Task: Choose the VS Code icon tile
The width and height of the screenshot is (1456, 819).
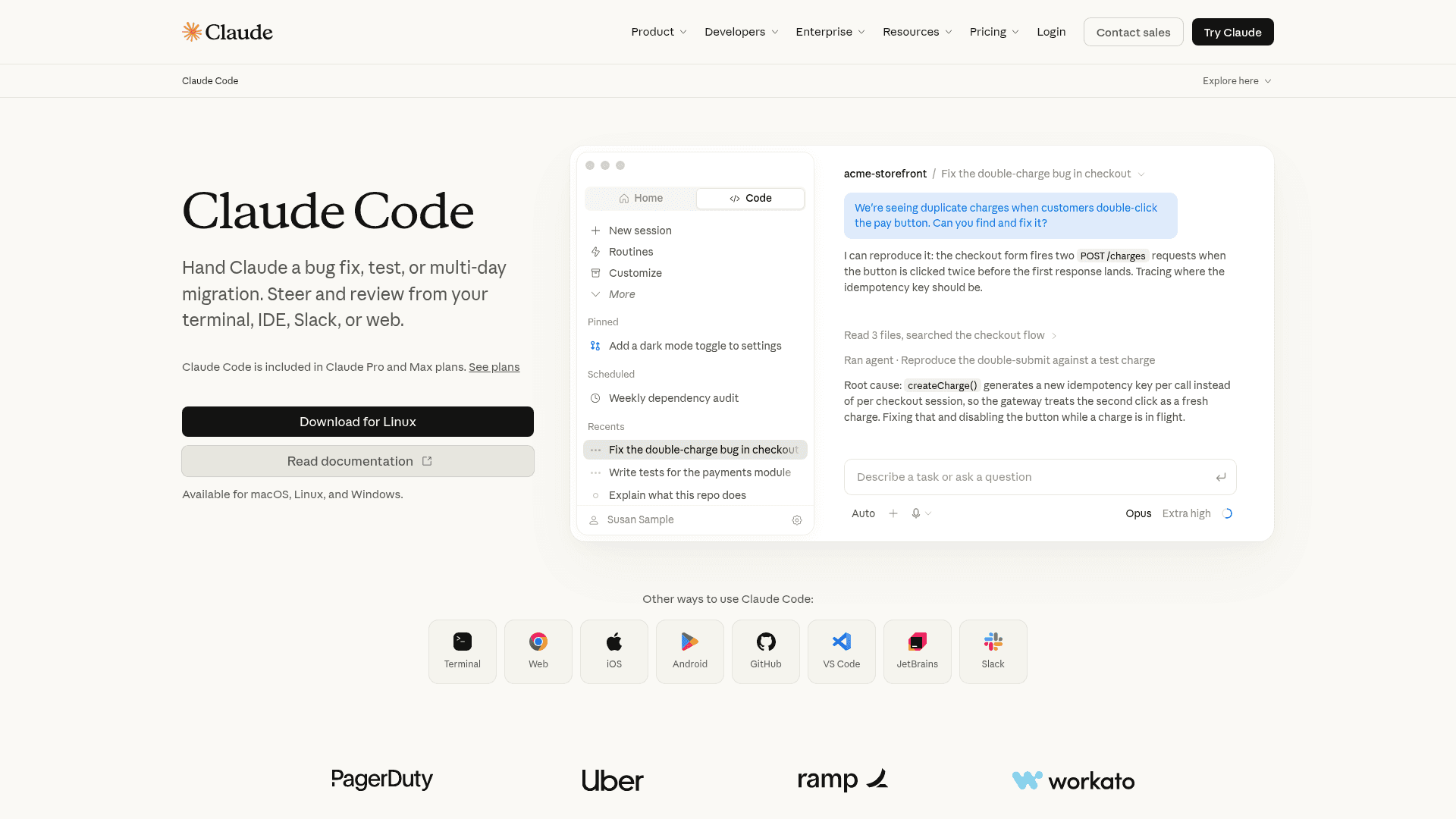Action: pos(842,651)
